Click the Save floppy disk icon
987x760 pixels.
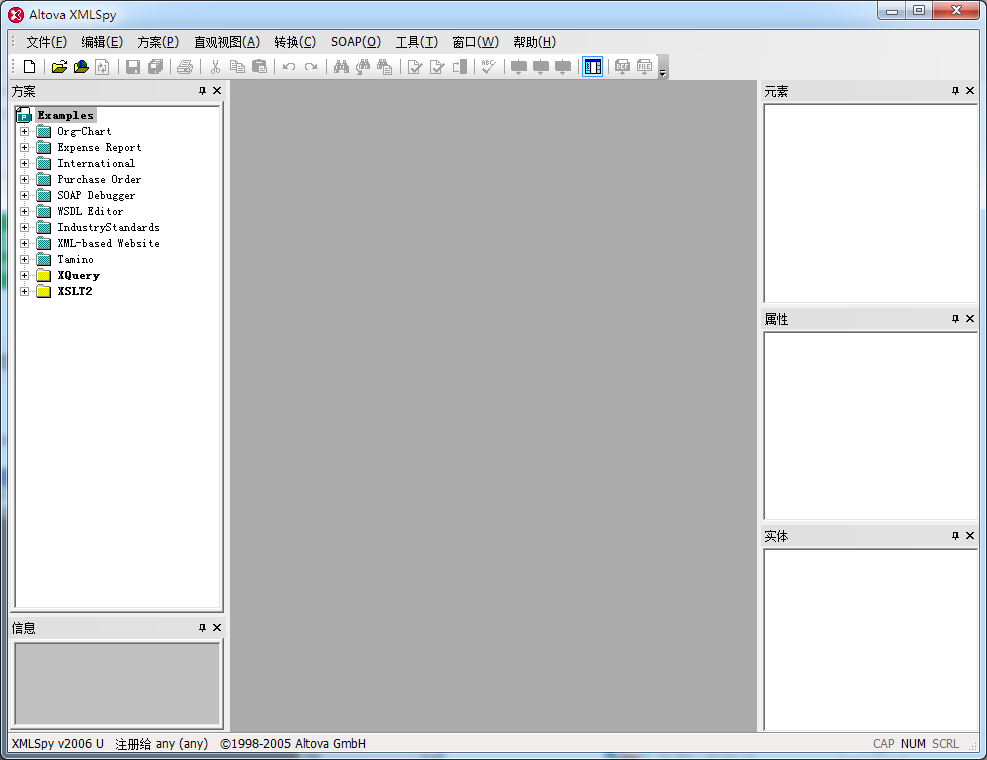133,67
